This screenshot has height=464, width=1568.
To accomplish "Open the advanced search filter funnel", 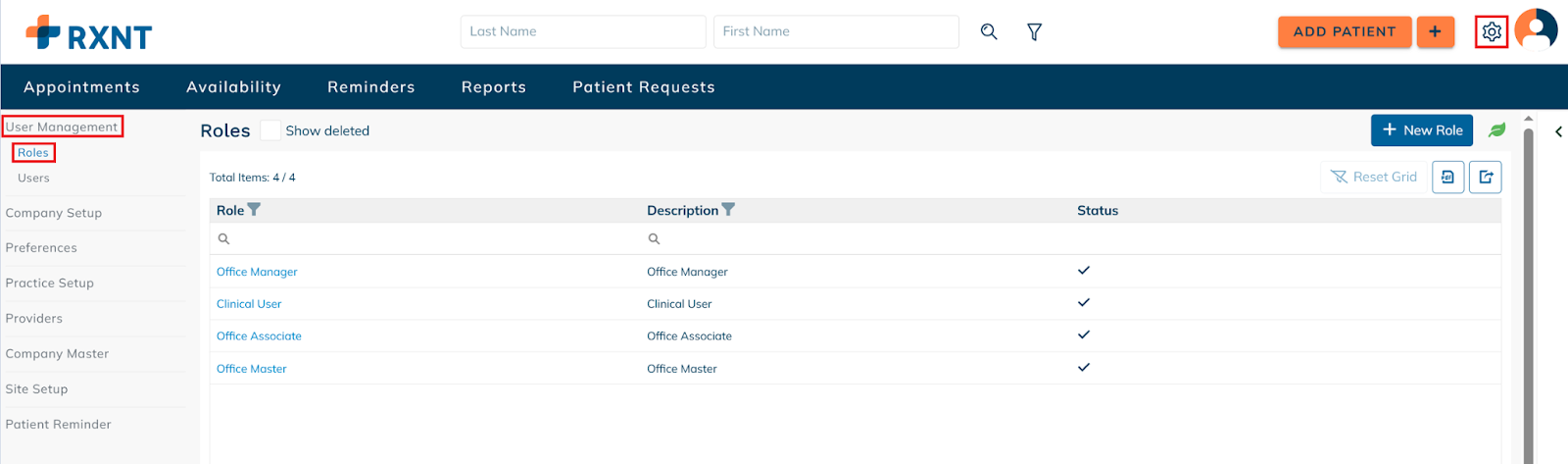I will click(x=1034, y=32).
